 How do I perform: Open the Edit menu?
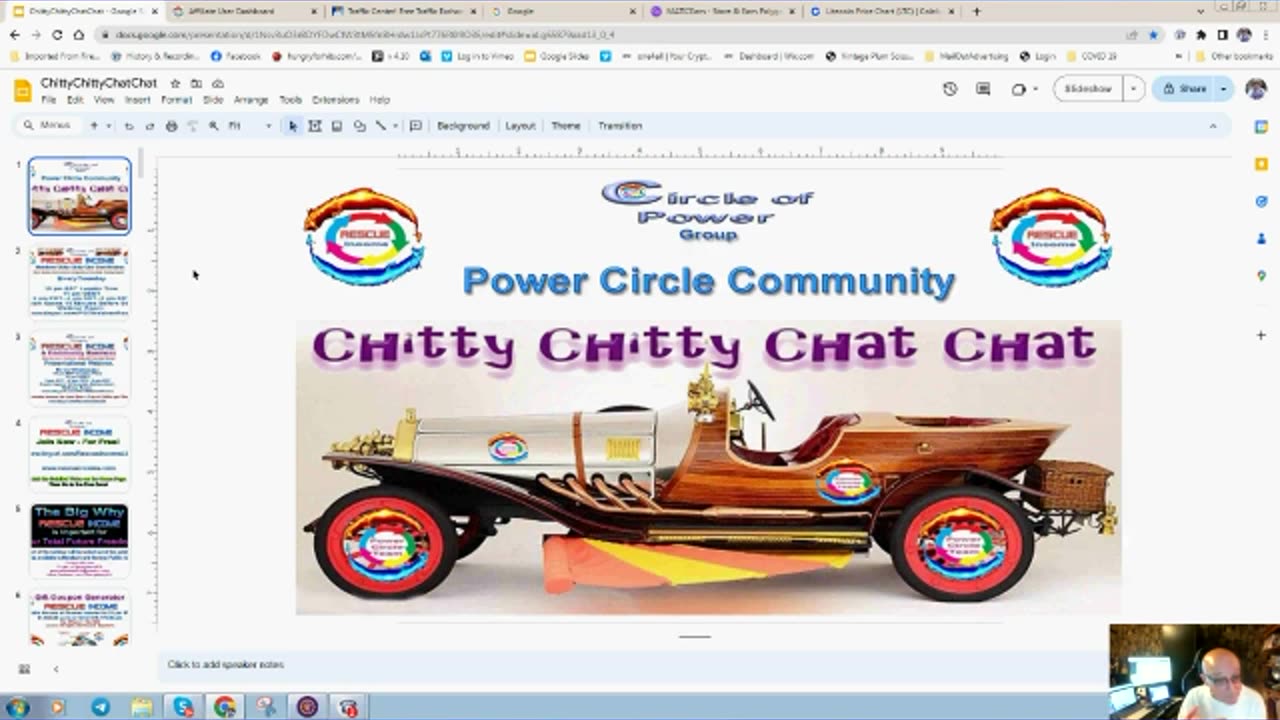75,100
